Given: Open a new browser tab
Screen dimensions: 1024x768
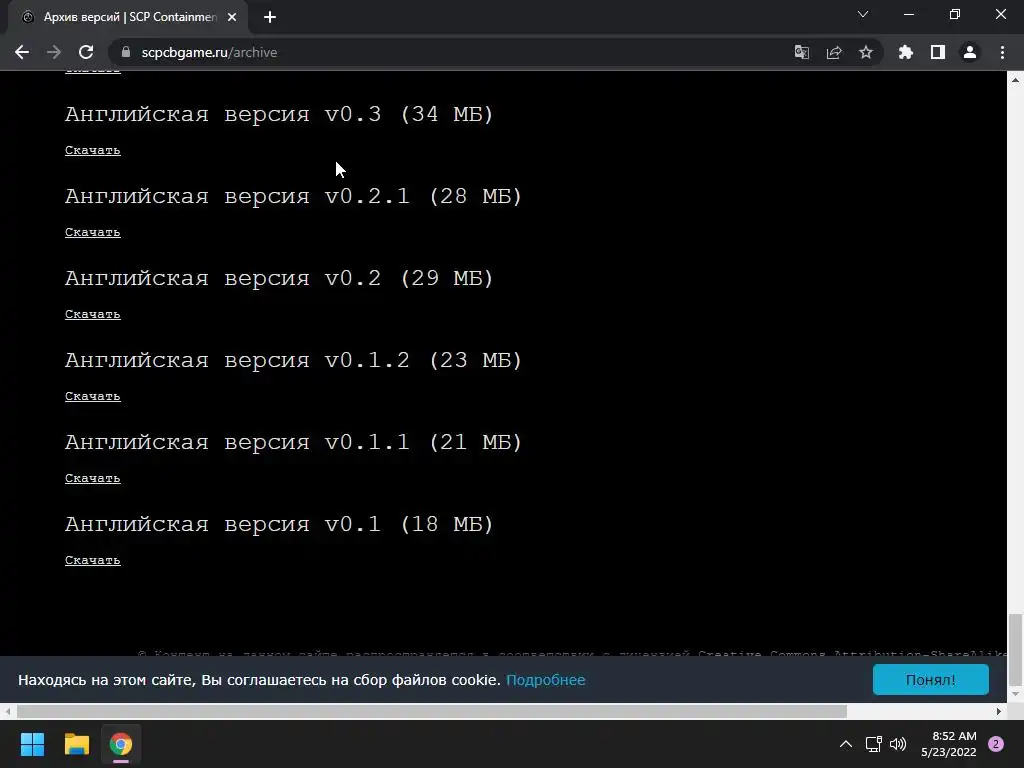Looking at the screenshot, I should point(270,17).
